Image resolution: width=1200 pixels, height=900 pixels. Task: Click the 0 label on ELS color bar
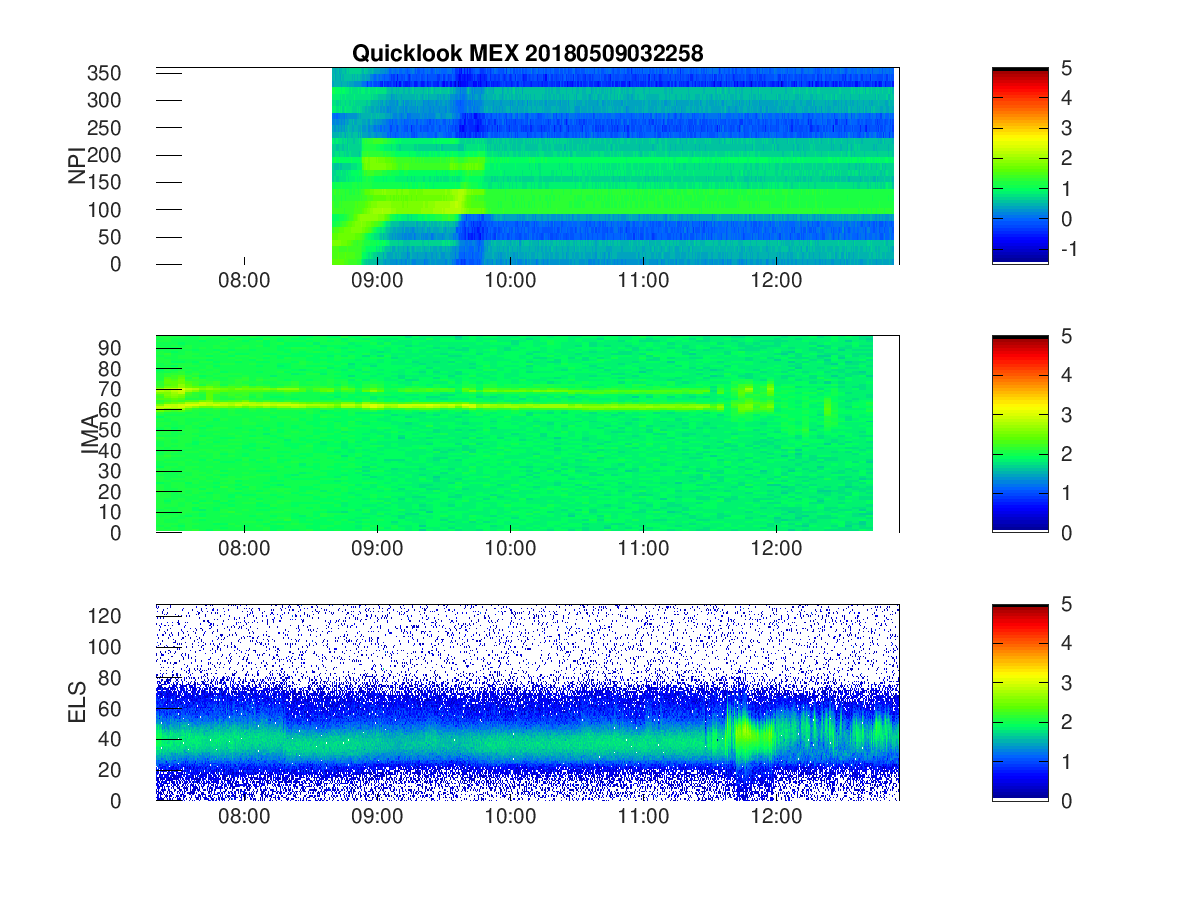click(1066, 800)
